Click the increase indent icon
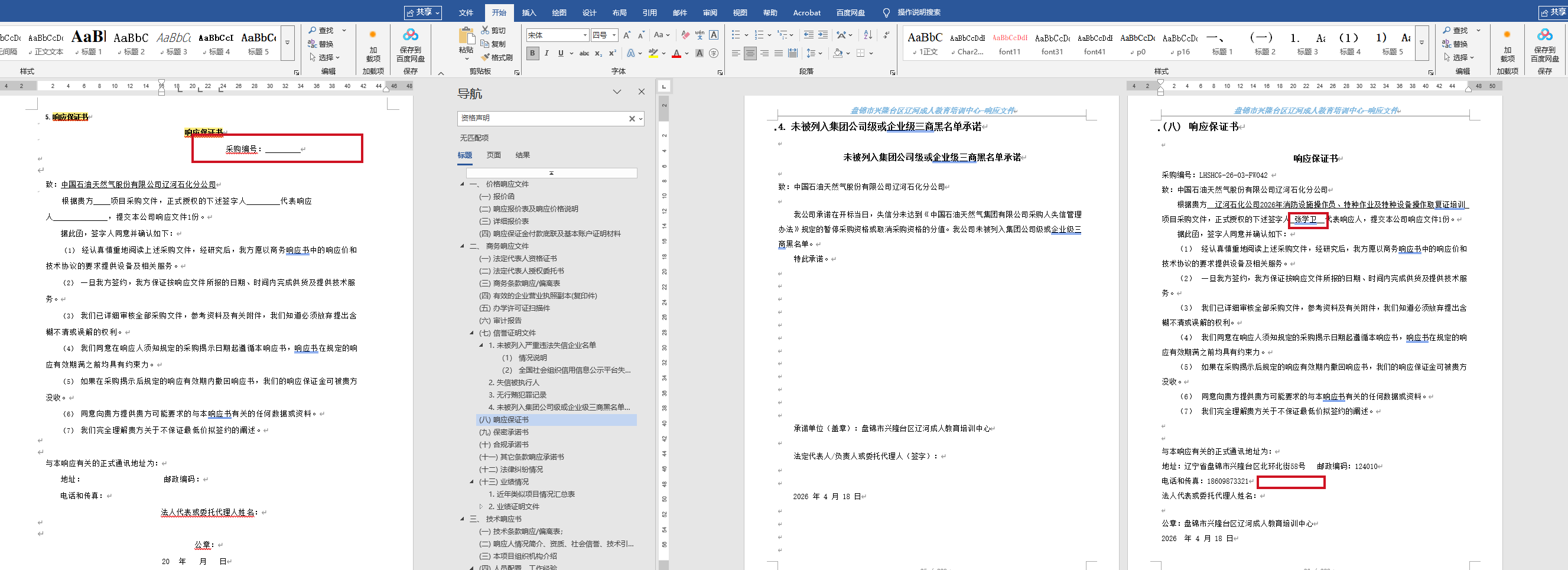The image size is (1568, 570). (823, 35)
